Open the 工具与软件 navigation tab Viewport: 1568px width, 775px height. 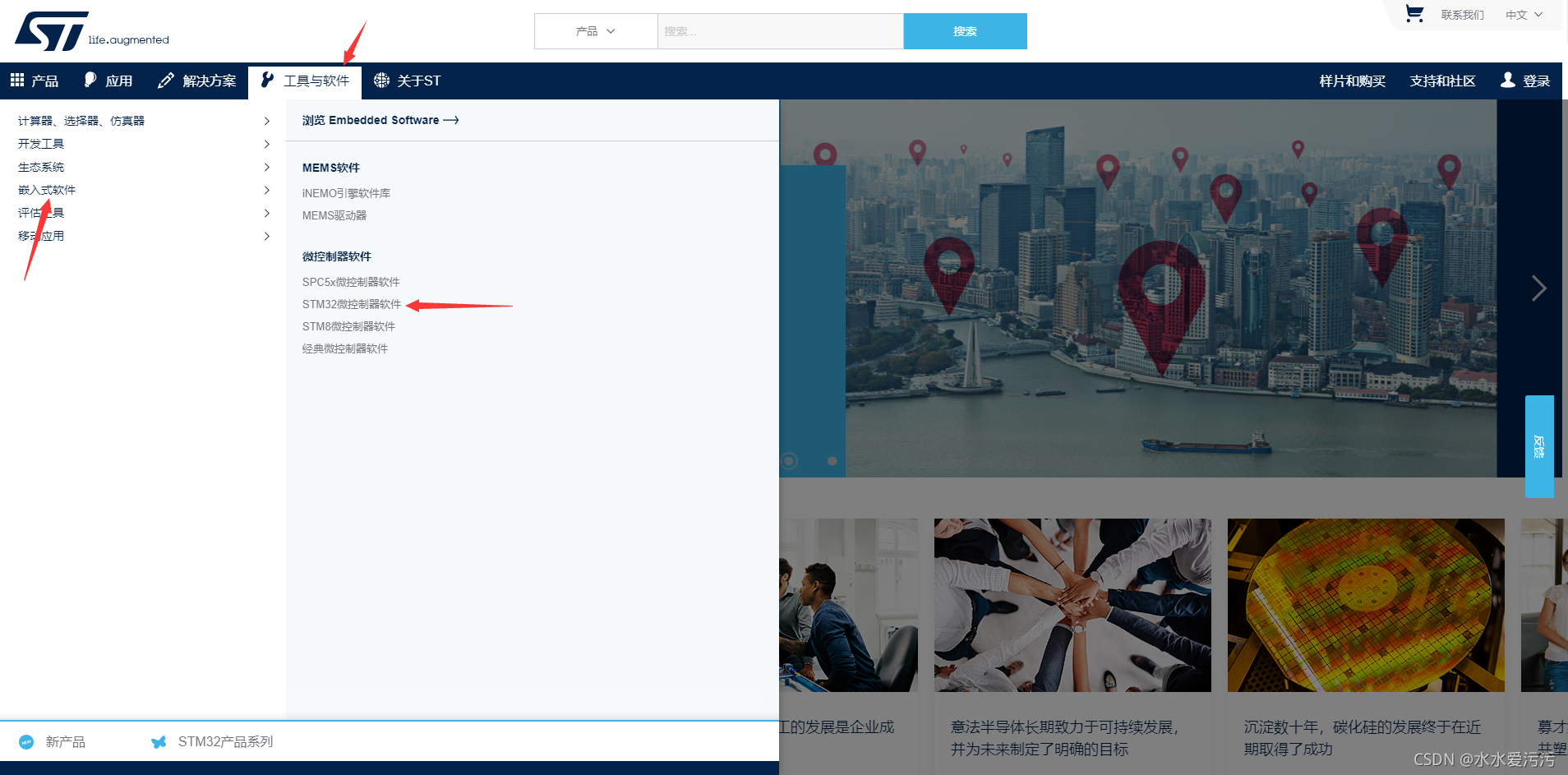click(x=305, y=81)
